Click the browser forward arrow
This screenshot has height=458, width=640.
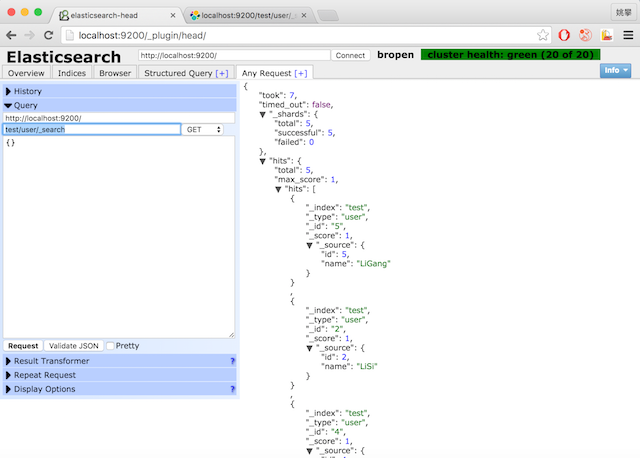coord(29,36)
